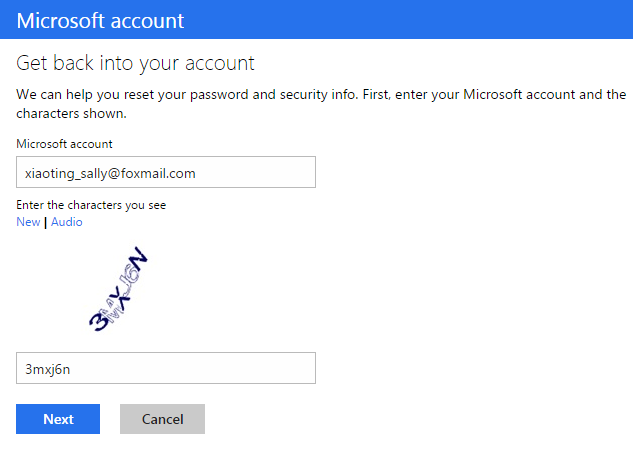
Task: Click the Next button
Action: tap(58, 419)
